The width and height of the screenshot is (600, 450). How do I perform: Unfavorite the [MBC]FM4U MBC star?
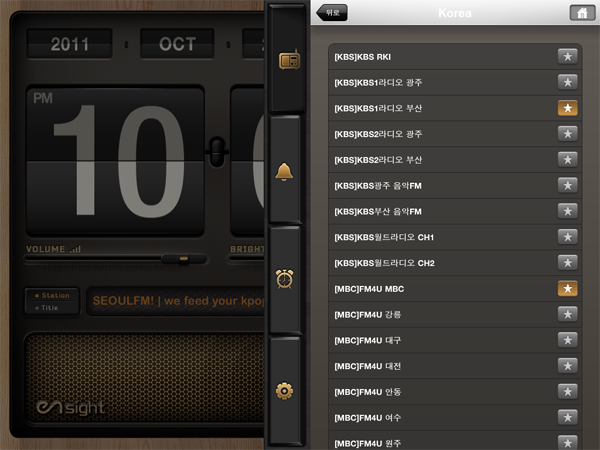click(x=567, y=289)
